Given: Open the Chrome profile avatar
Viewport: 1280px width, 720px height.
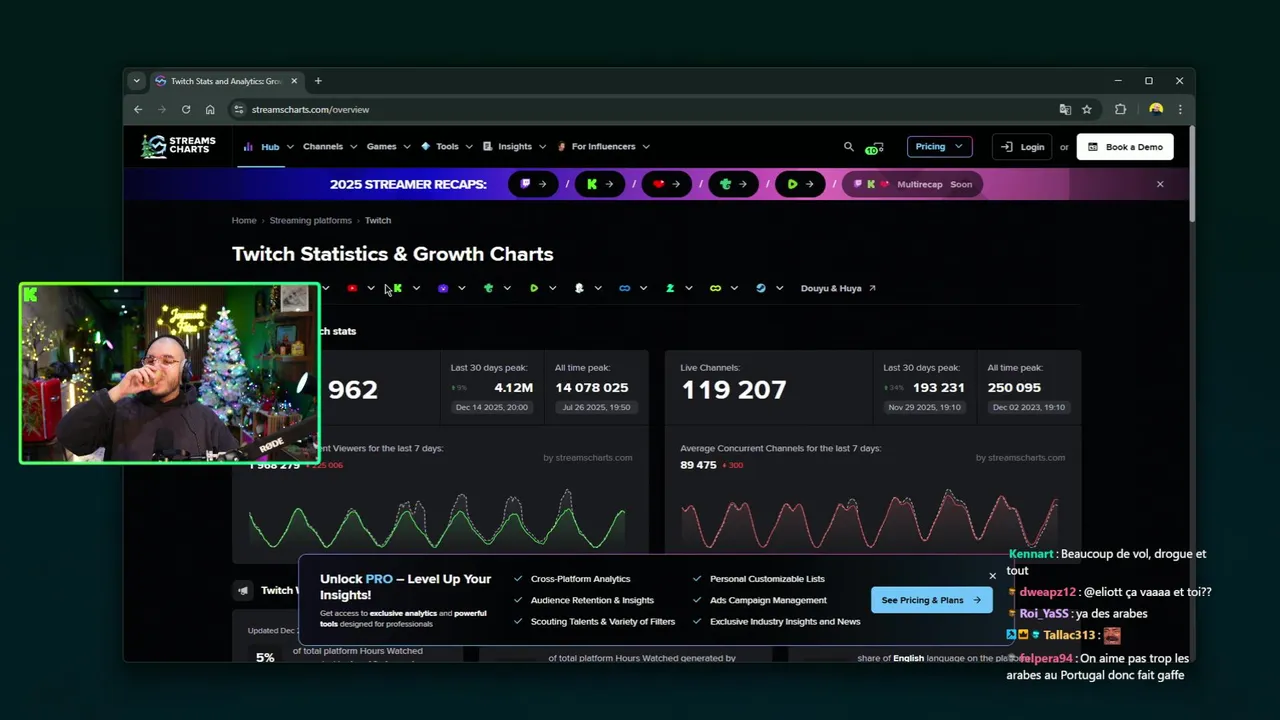Looking at the screenshot, I should click(1156, 109).
